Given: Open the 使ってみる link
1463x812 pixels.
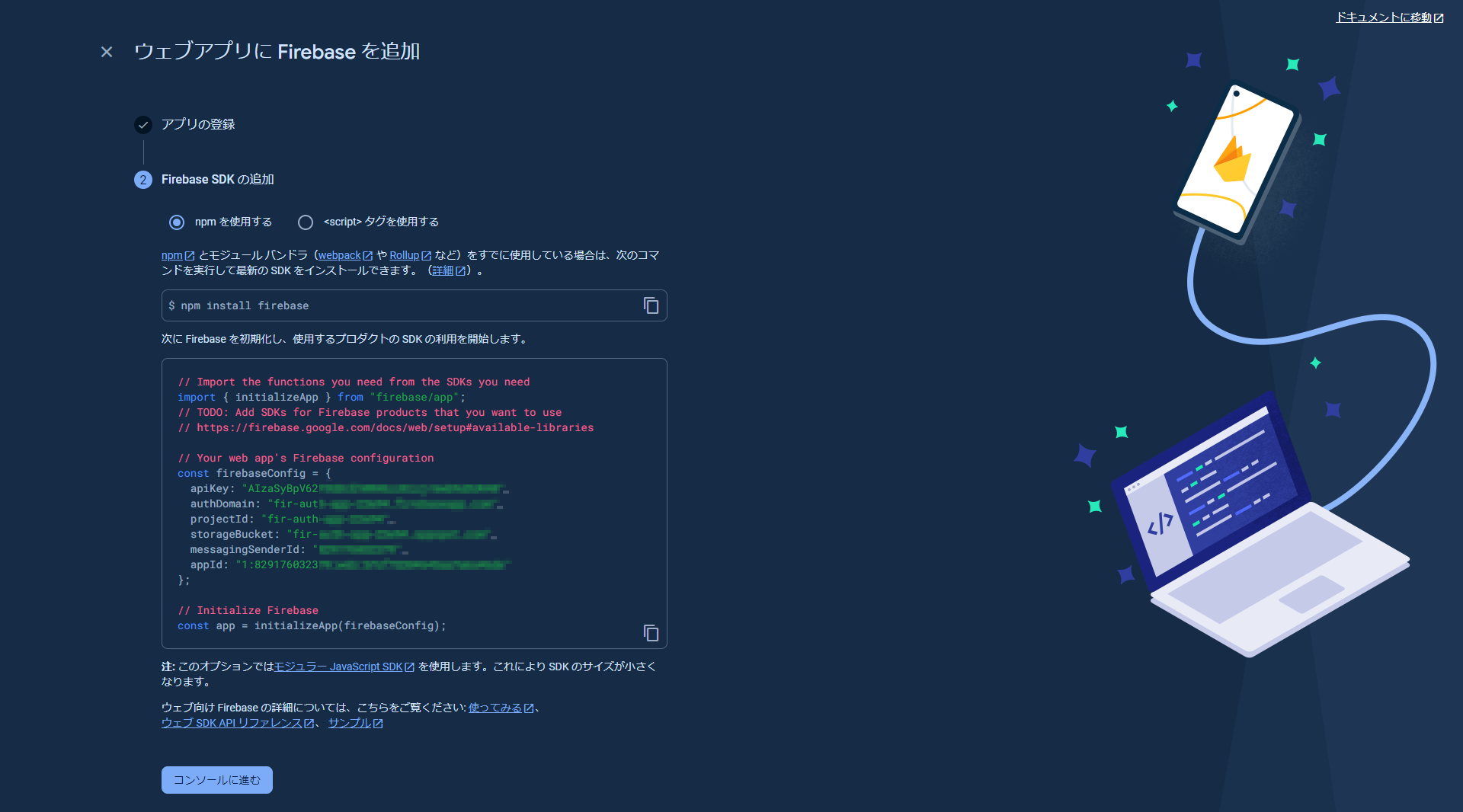Looking at the screenshot, I should point(495,708).
